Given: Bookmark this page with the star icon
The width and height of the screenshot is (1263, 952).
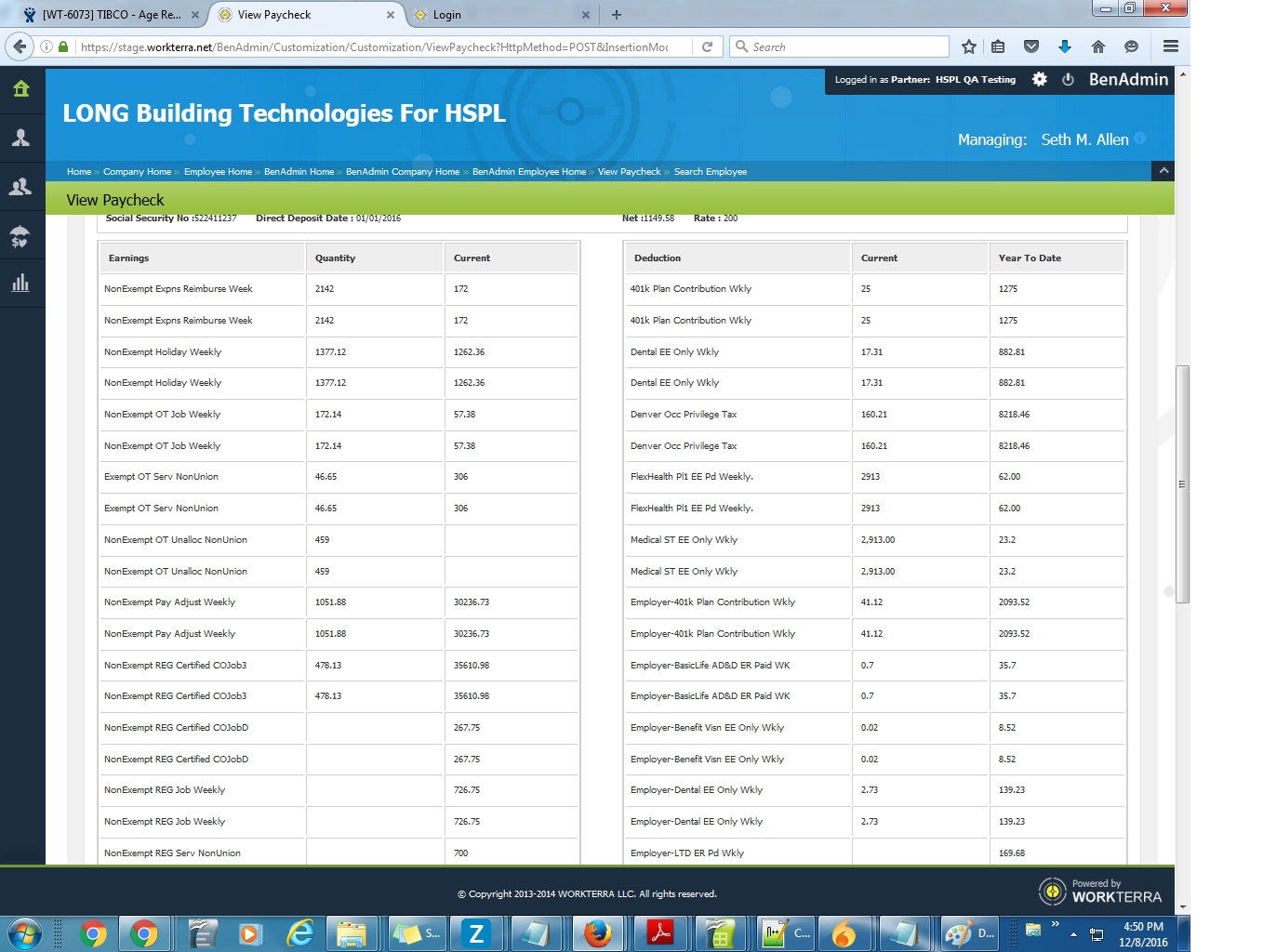Looking at the screenshot, I should 969,46.
